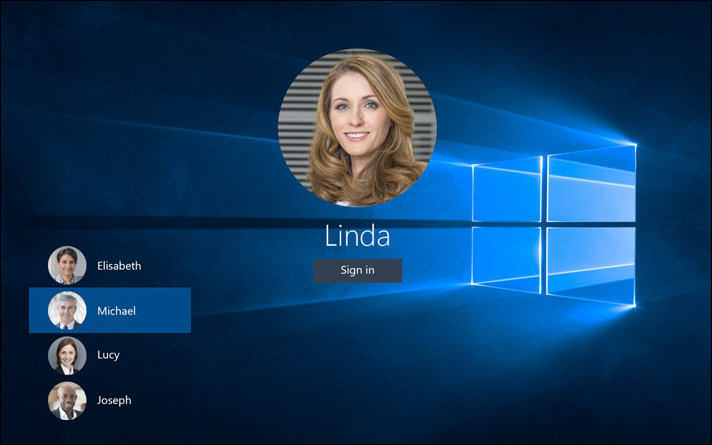
Task: Switch to Lucy via her name
Action: 110,355
